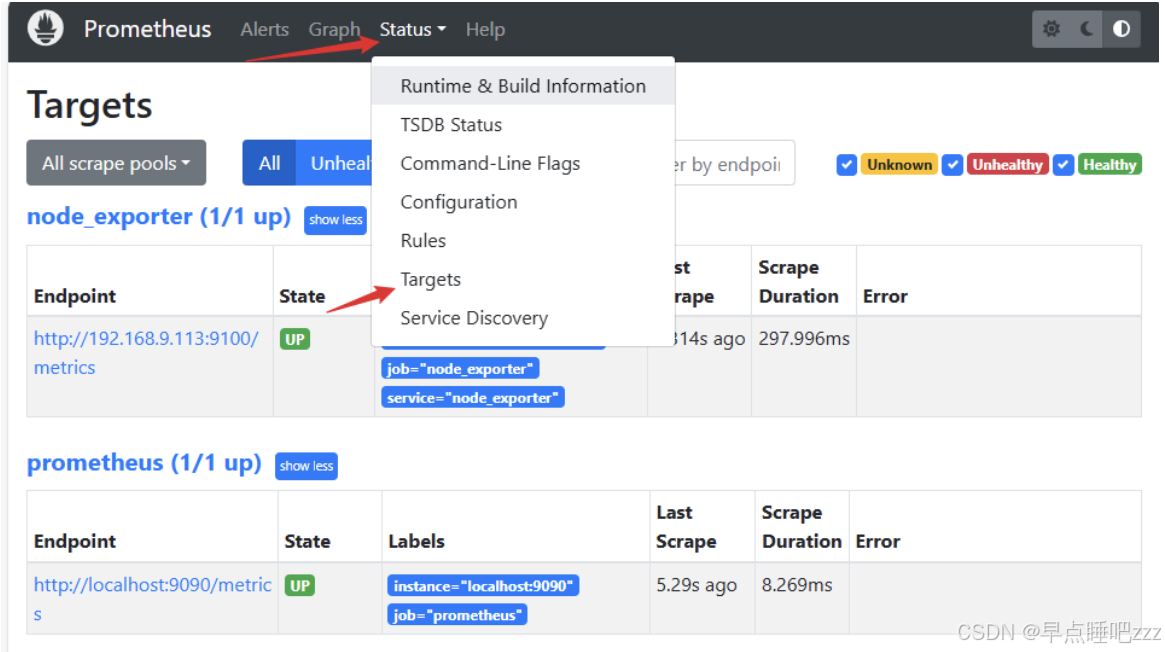Click the Unknown yellow filter badge
This screenshot has width=1165, height=652.
[x=899, y=165]
